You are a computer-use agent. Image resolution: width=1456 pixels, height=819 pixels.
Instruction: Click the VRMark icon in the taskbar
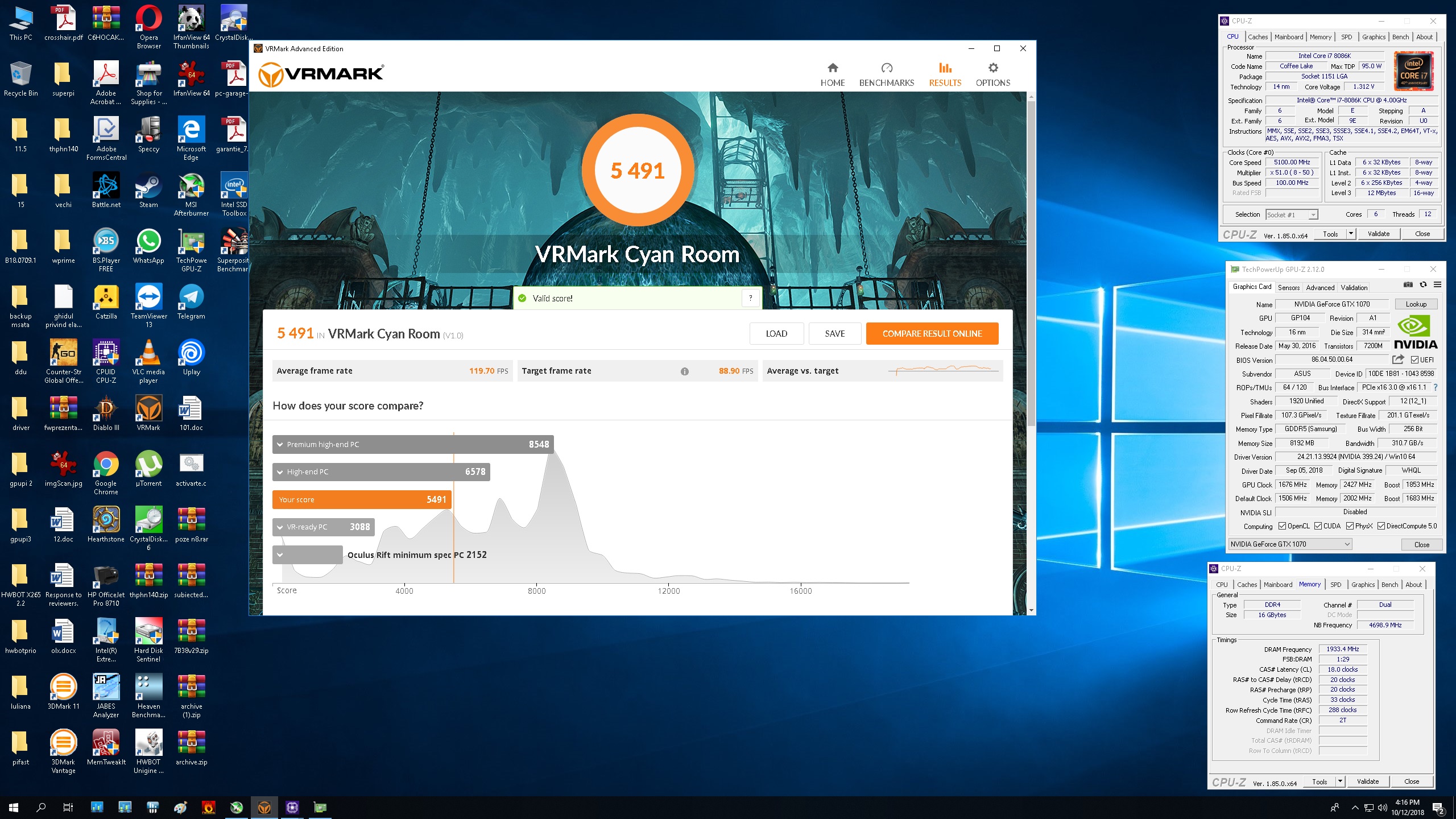point(264,807)
